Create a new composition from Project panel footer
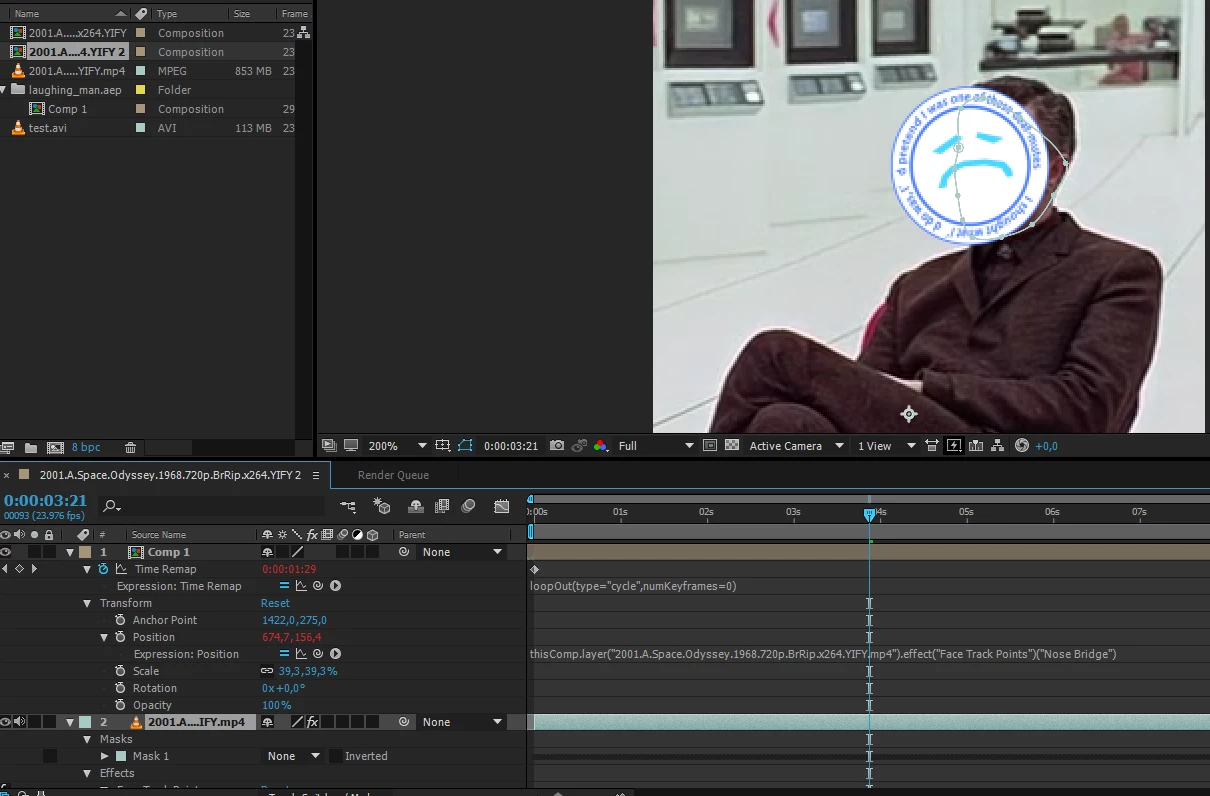 (55, 447)
